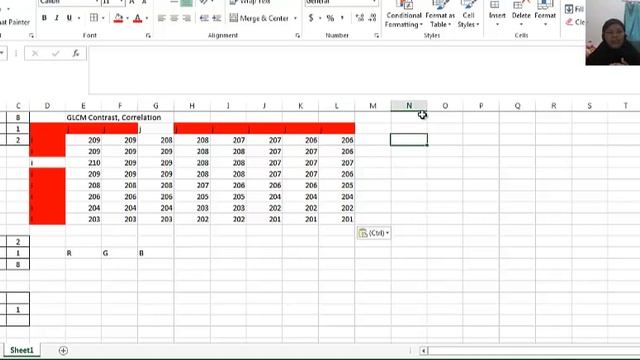The height and width of the screenshot is (360, 640).
Task: Toggle Align Right
Action: click(187, 18)
